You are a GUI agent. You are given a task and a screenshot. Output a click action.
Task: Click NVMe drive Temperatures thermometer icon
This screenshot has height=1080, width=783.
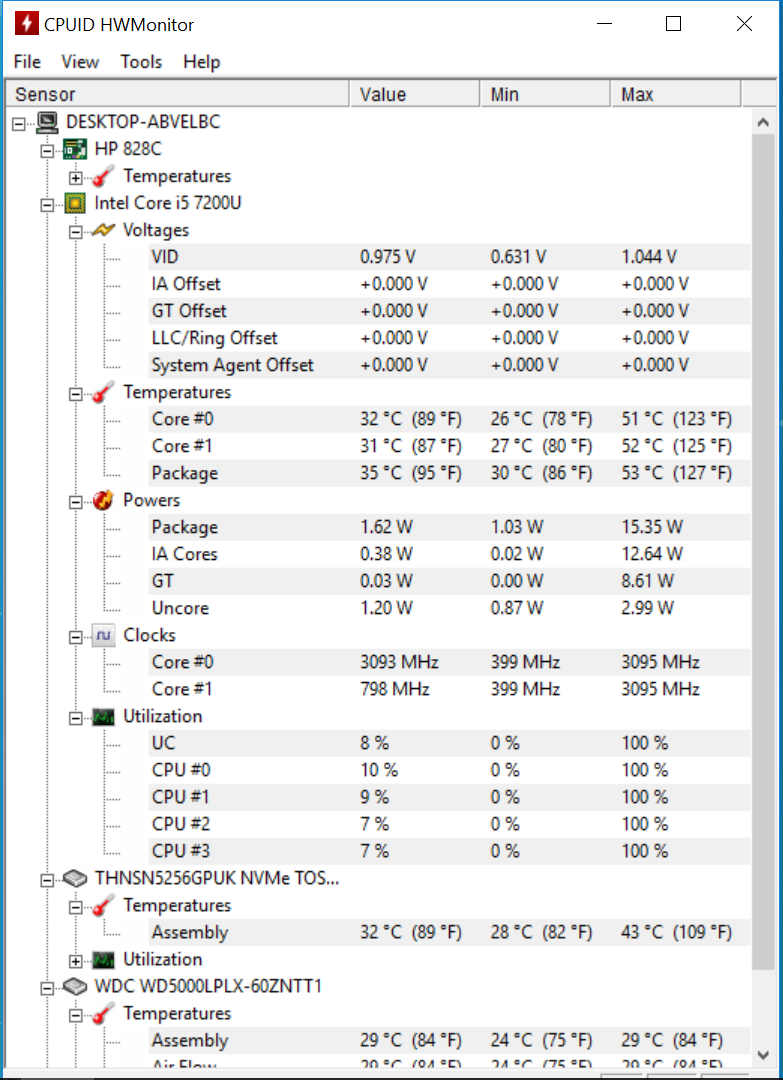(103, 906)
